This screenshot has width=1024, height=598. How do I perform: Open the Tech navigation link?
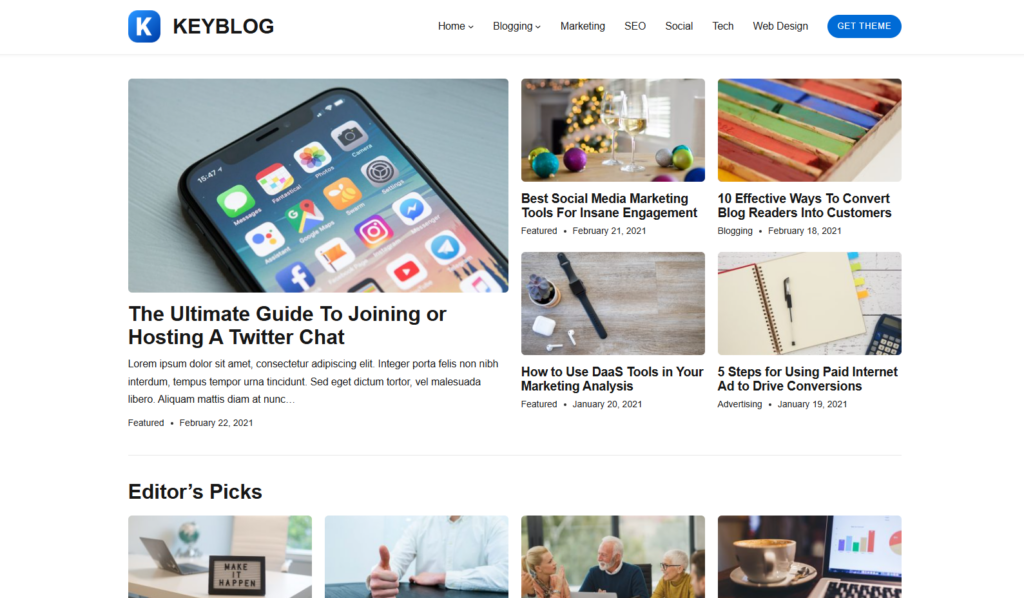pos(722,26)
